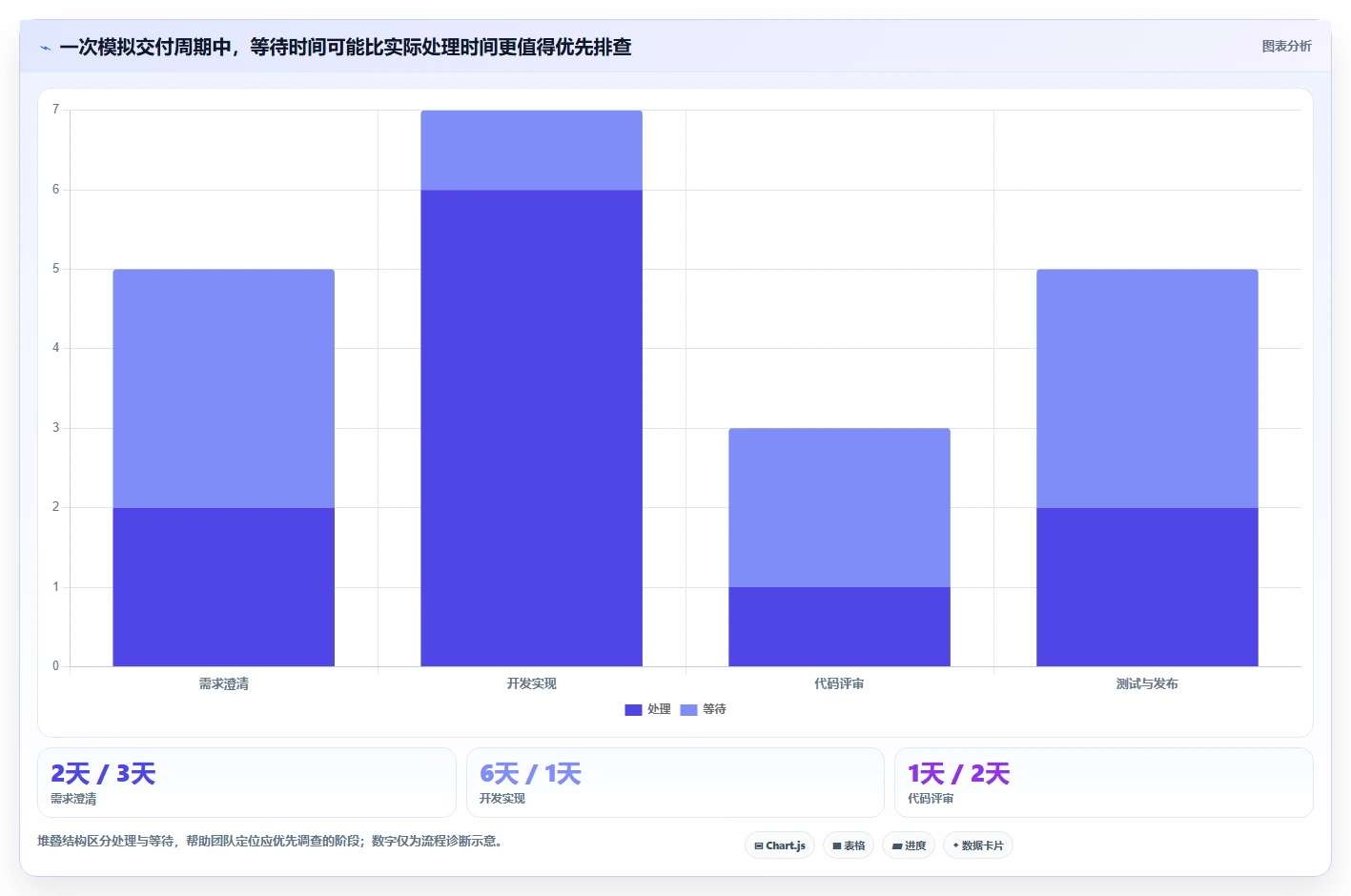The image size is (1351, 896).
Task: Click the 图表分析 label in the header
Action: pyautogui.click(x=1286, y=46)
